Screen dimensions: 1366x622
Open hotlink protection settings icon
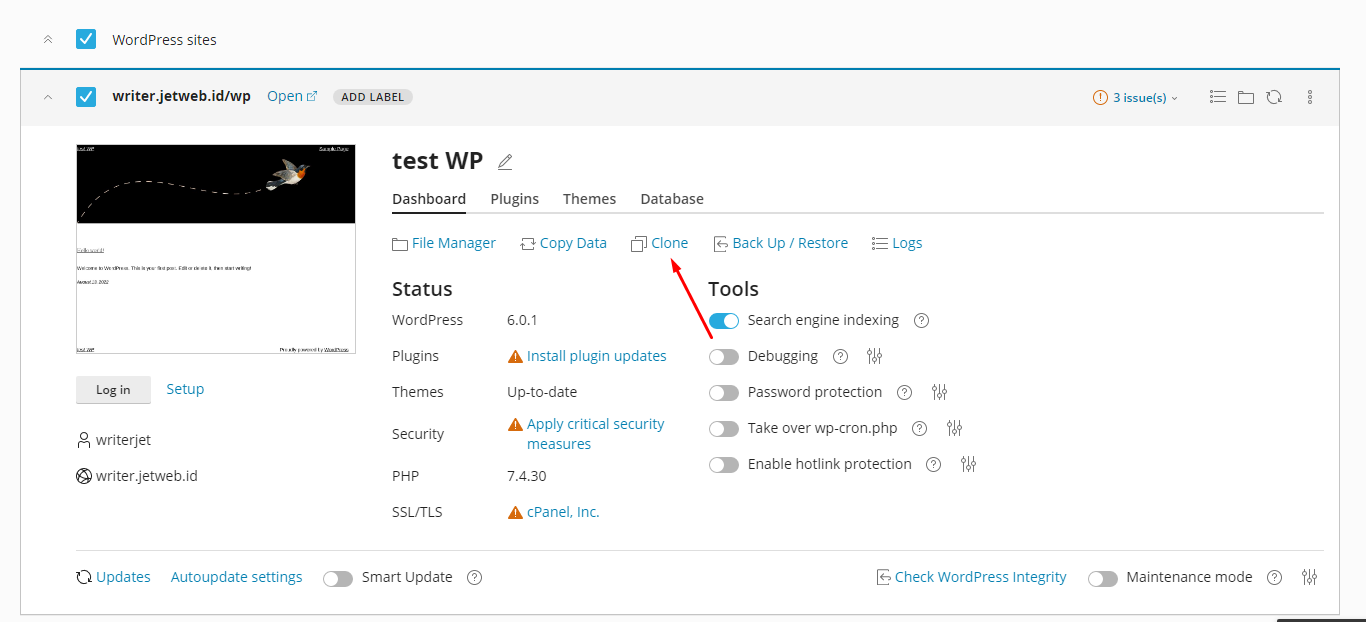point(967,464)
